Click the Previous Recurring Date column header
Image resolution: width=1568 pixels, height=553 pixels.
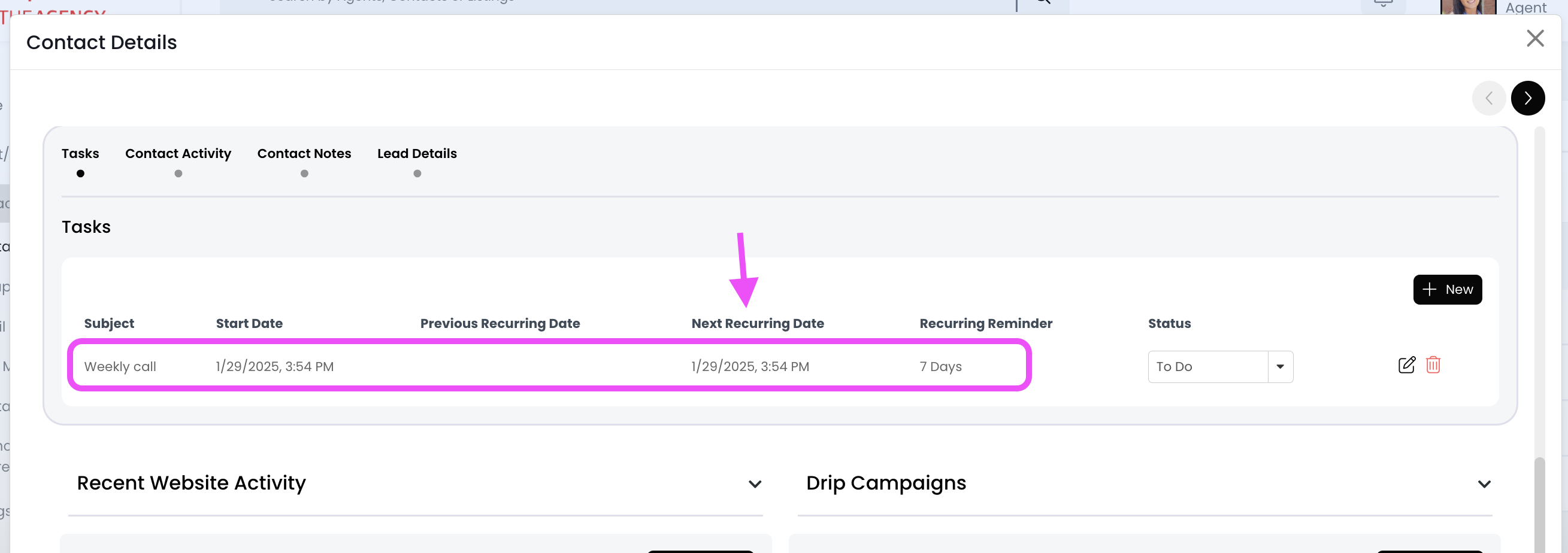click(x=500, y=324)
